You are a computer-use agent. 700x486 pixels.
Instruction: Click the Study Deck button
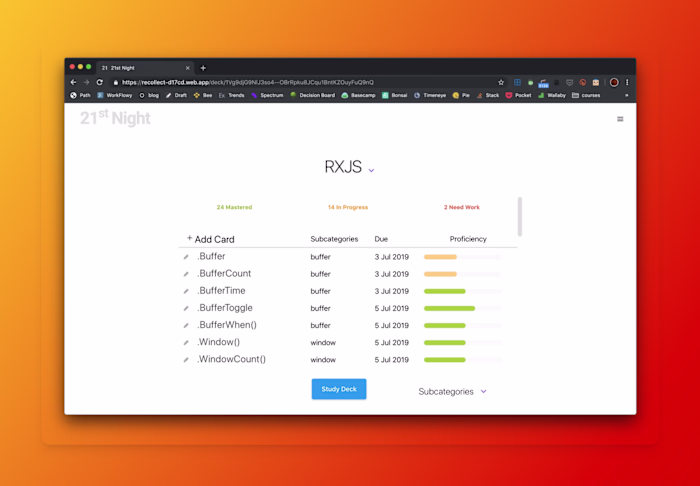[x=339, y=389]
